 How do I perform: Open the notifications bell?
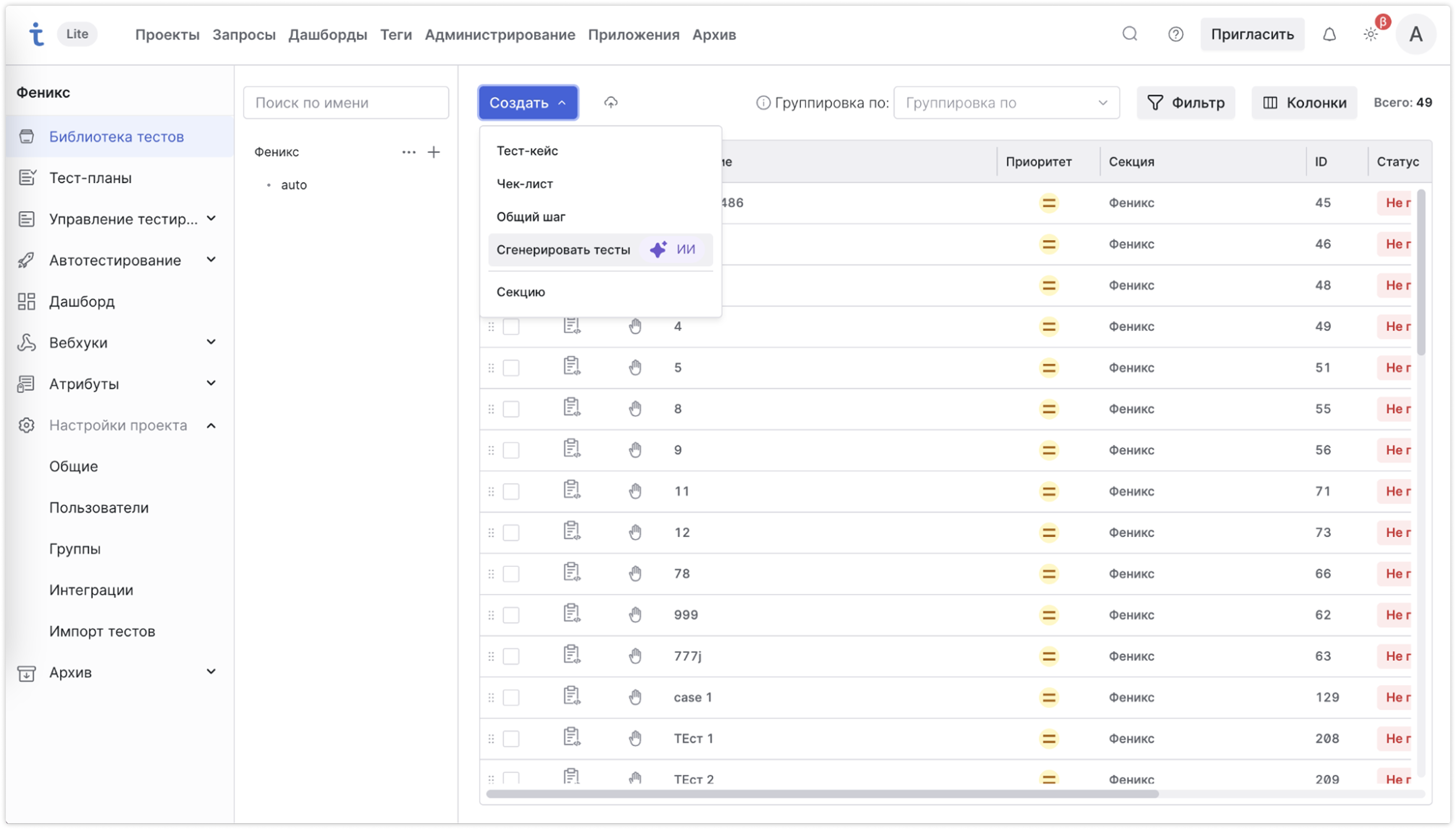pos(1329,34)
